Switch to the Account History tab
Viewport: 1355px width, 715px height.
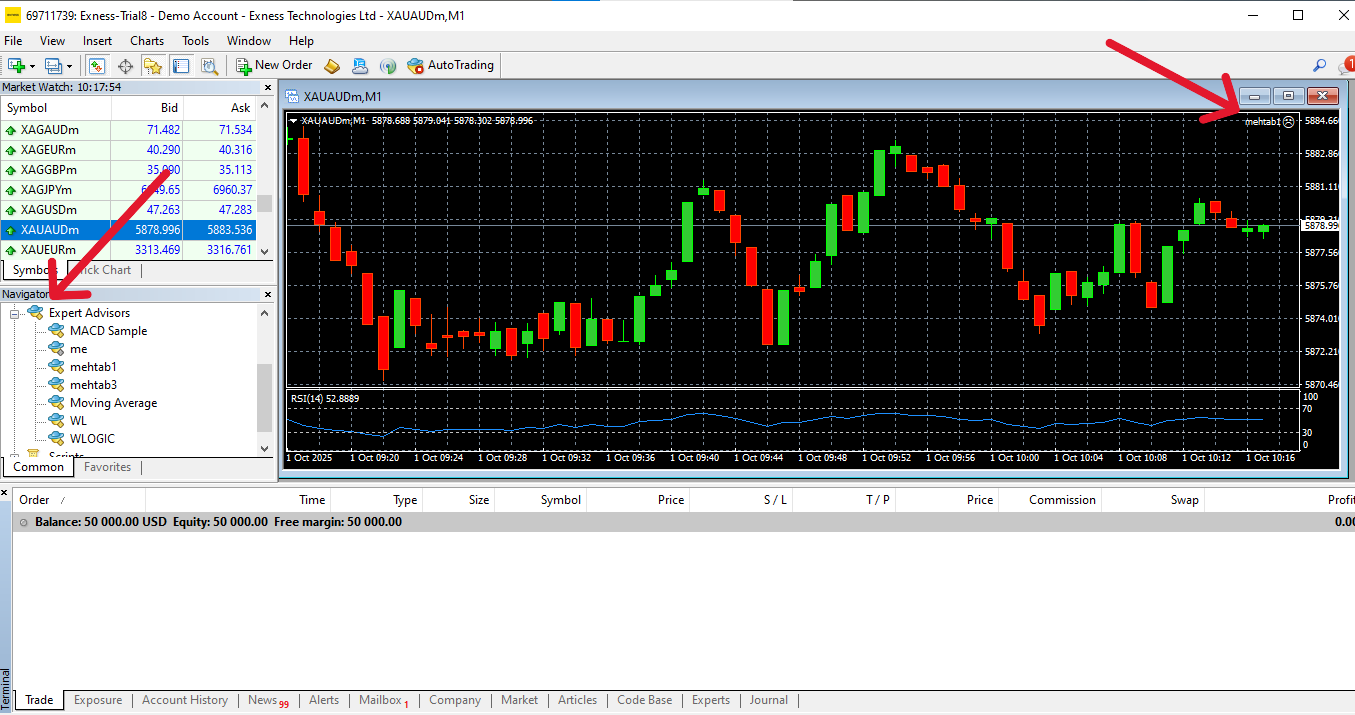pos(184,700)
